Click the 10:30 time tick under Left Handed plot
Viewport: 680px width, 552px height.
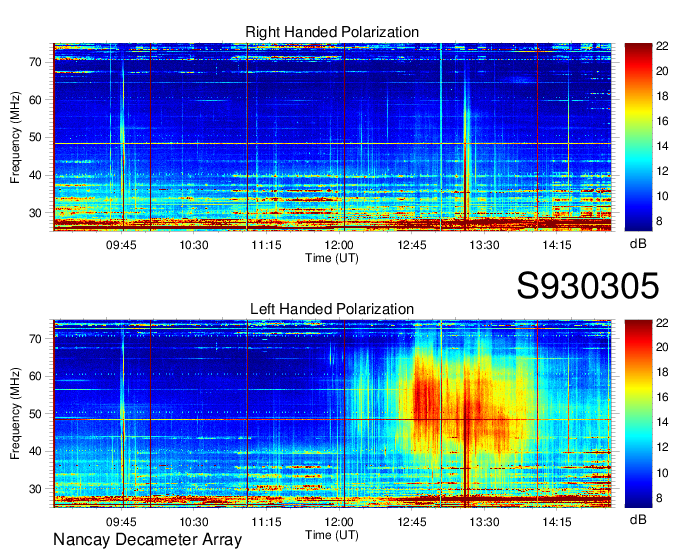click(194, 522)
